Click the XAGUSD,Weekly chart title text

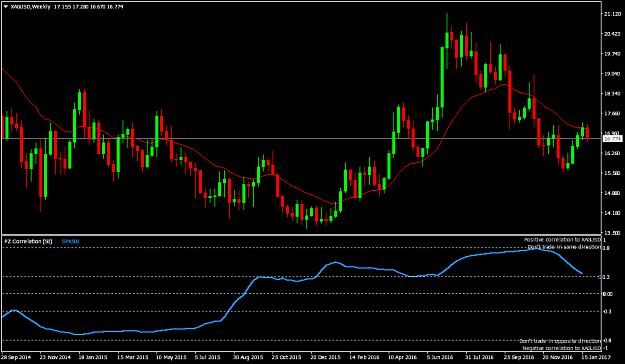click(x=30, y=7)
